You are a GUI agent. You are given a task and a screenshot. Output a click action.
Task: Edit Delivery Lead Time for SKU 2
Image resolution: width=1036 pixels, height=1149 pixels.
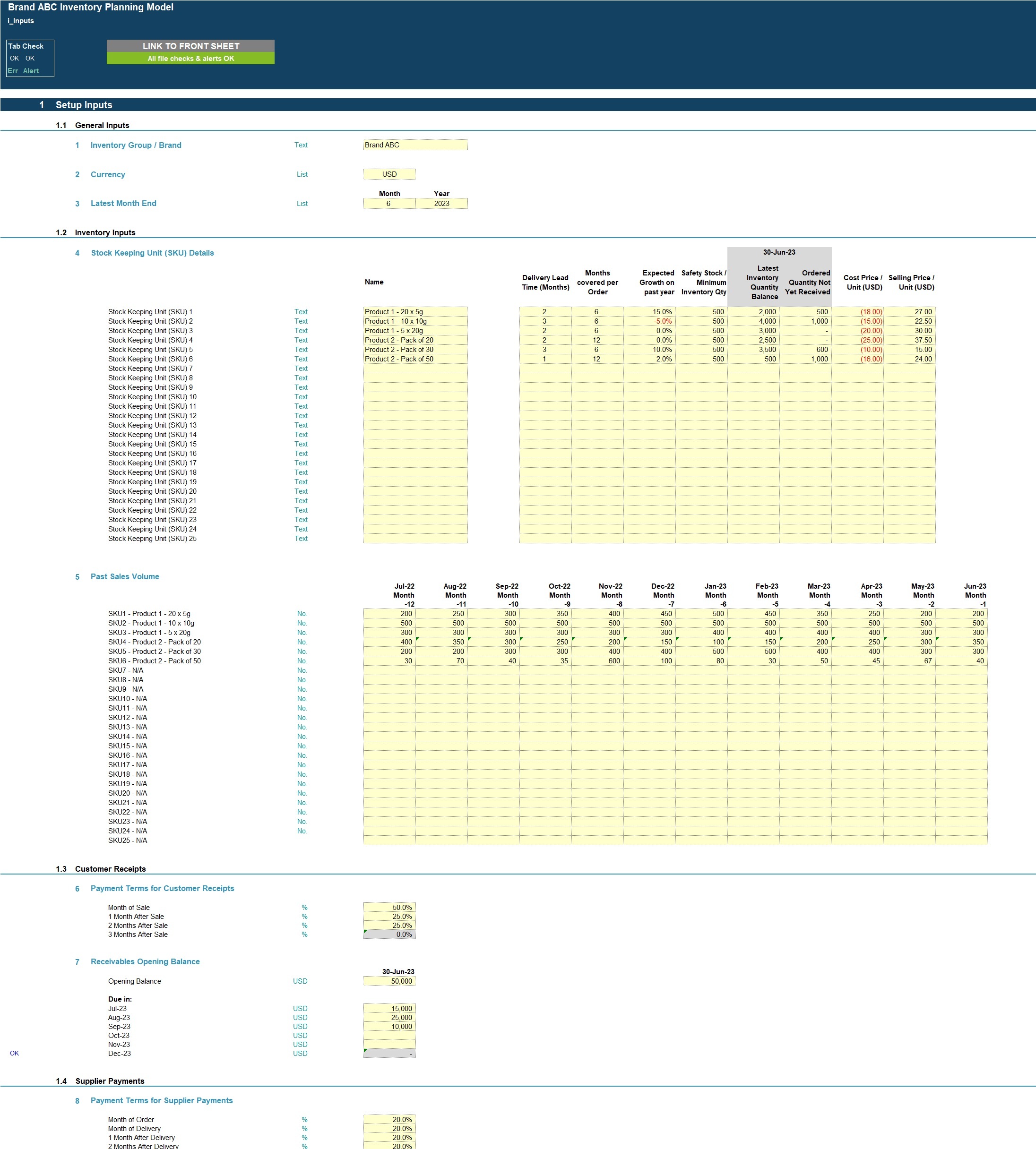[x=545, y=321]
